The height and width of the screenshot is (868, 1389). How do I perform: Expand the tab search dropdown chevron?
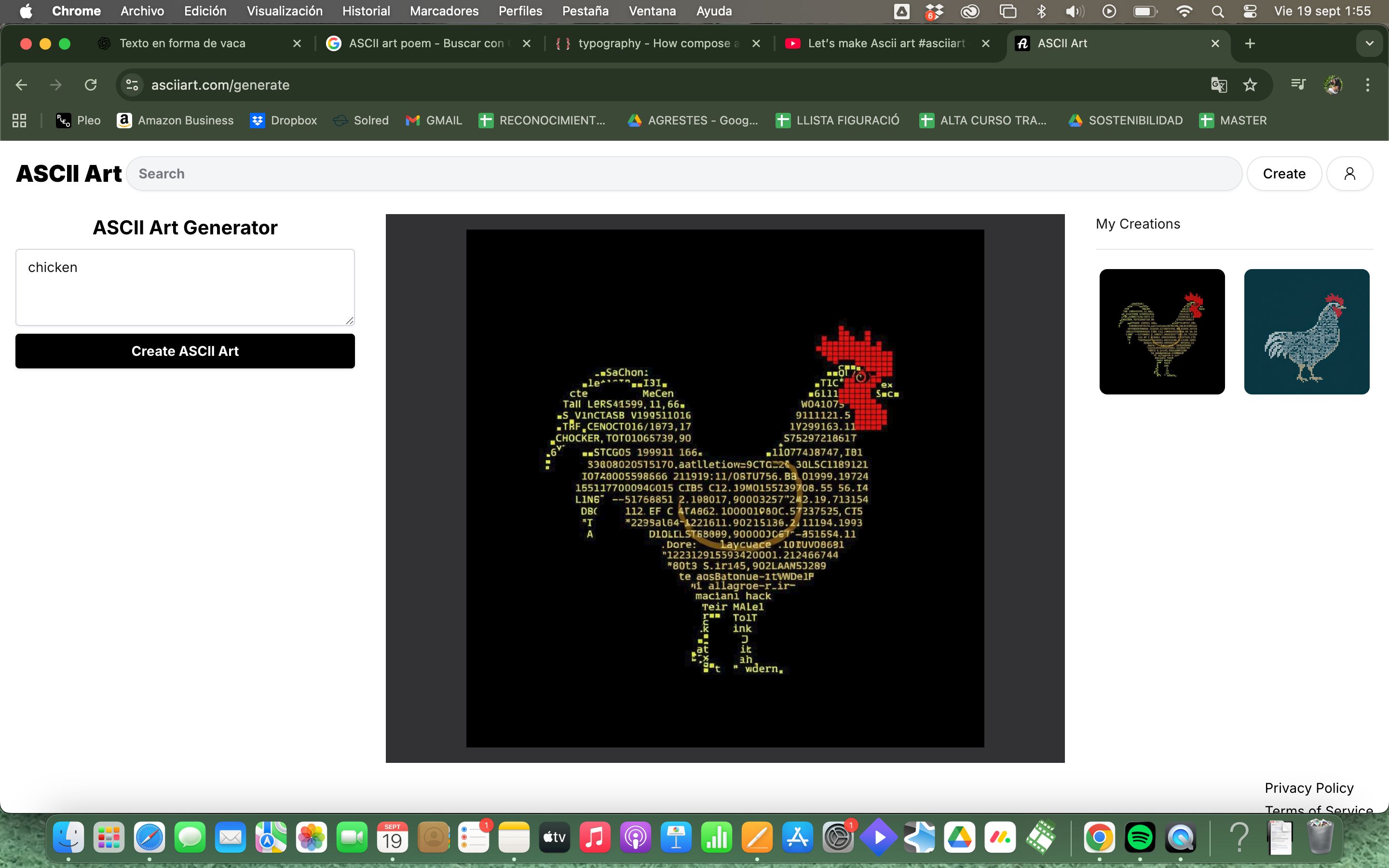pyautogui.click(x=1369, y=43)
